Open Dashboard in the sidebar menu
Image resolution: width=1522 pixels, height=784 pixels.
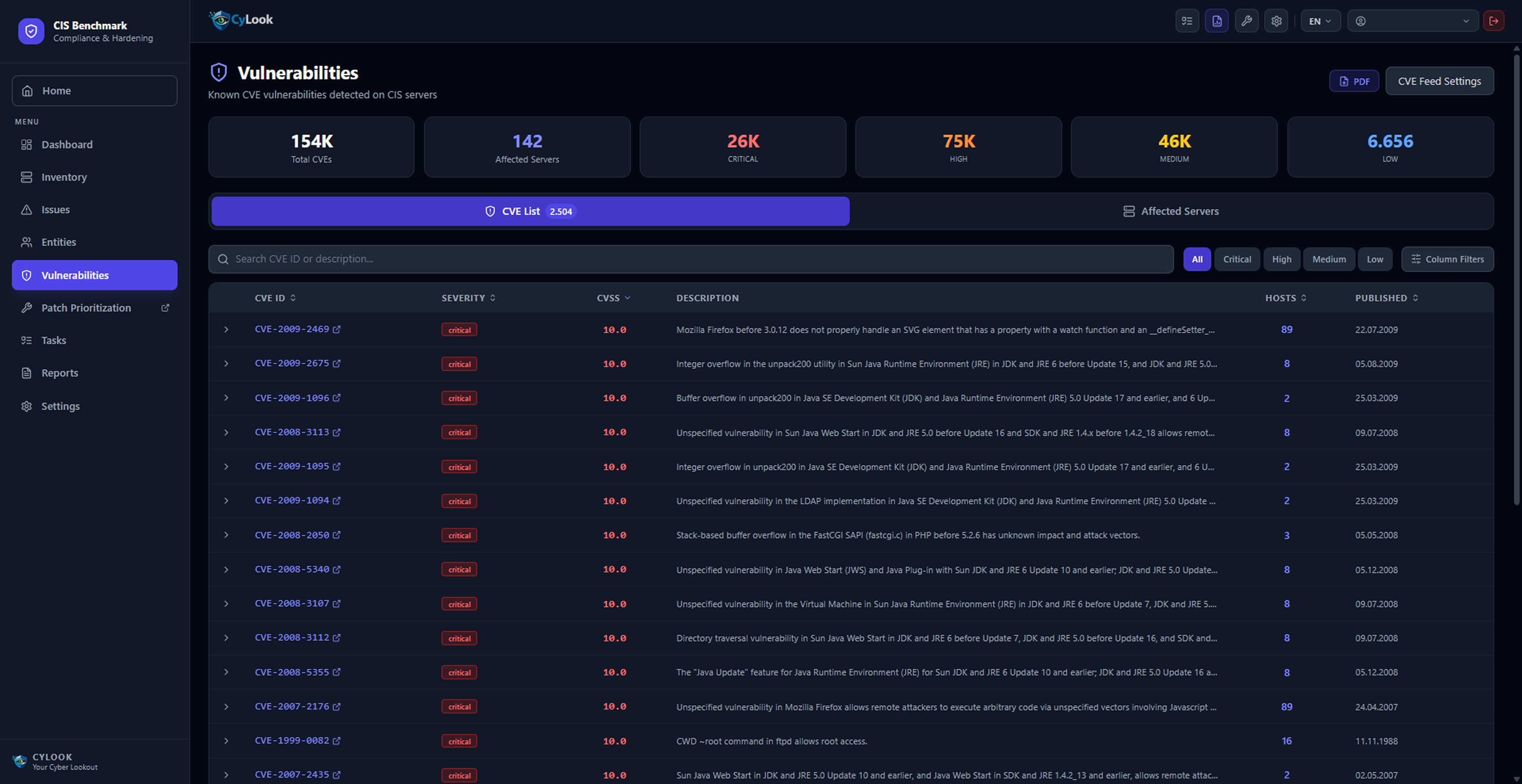click(95, 145)
